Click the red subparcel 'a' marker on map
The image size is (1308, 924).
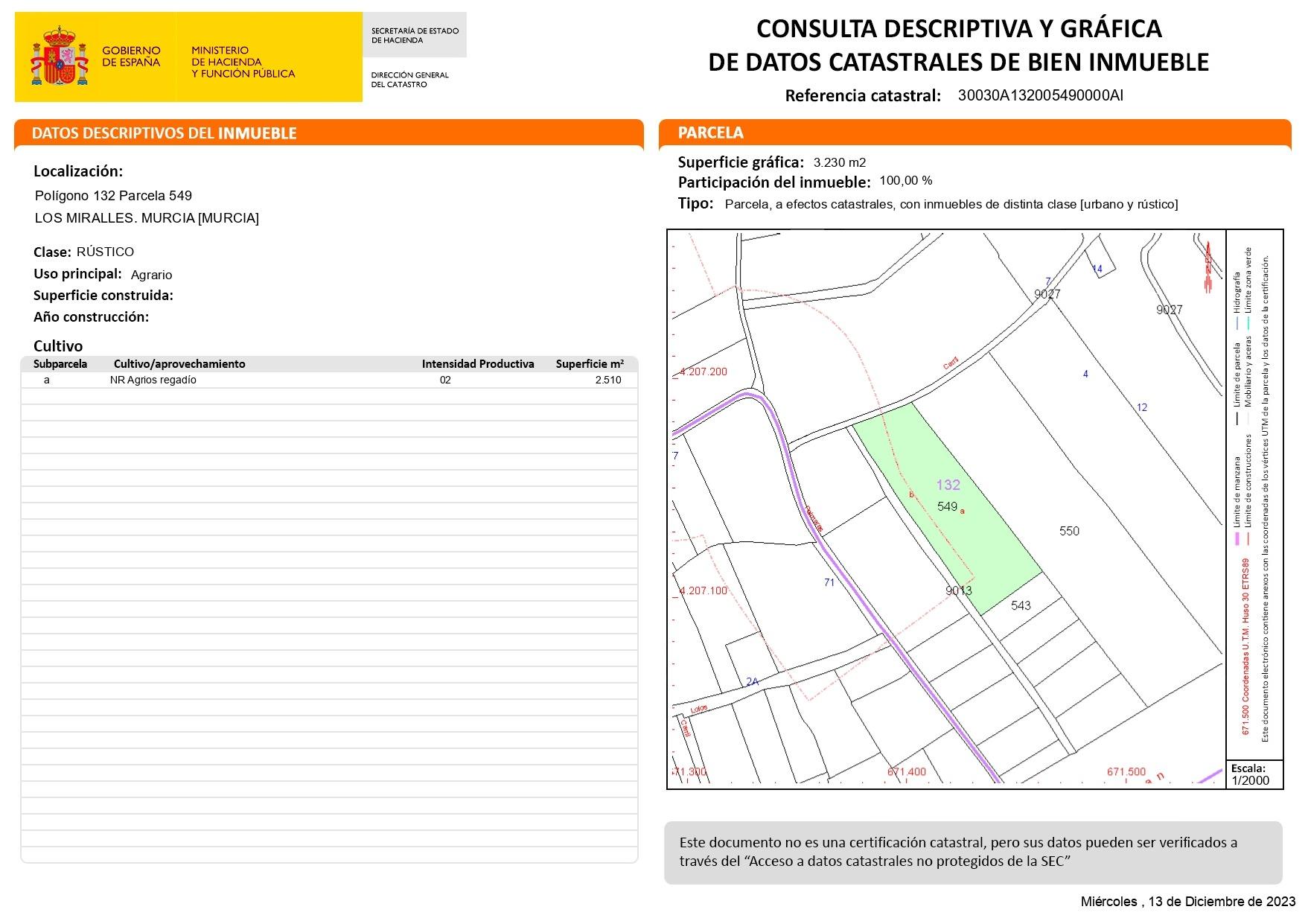click(963, 512)
